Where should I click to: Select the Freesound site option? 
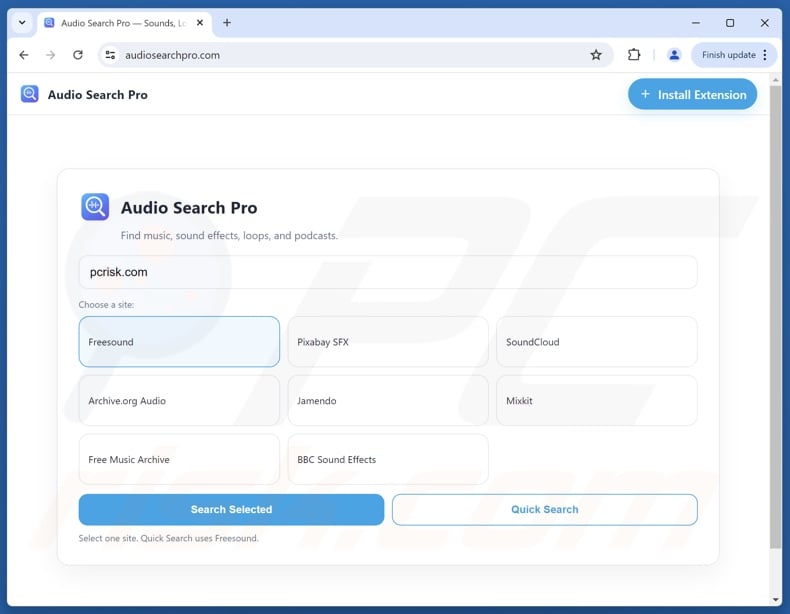(179, 342)
